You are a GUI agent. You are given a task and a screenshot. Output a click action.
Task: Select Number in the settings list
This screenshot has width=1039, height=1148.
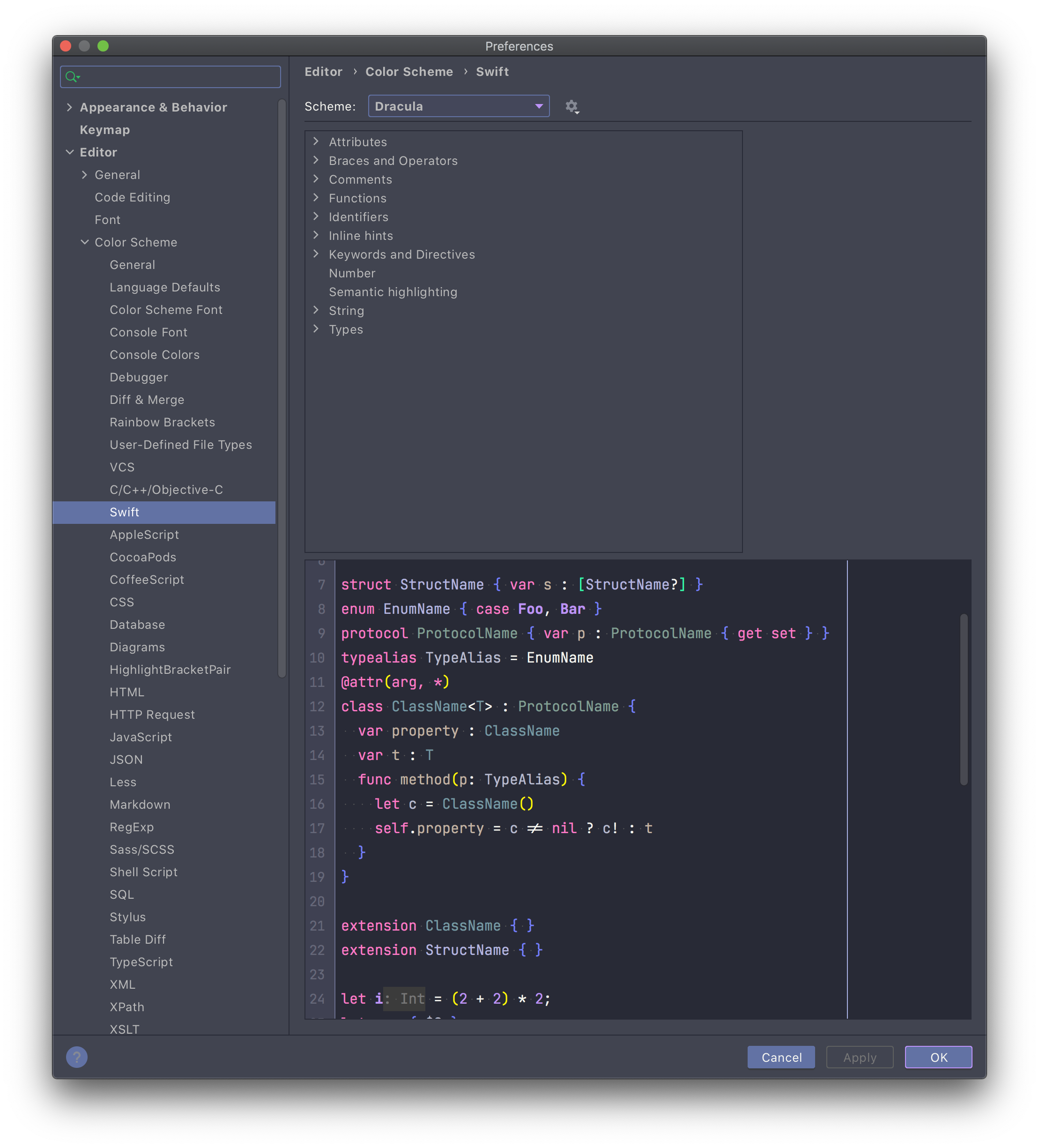pos(352,273)
